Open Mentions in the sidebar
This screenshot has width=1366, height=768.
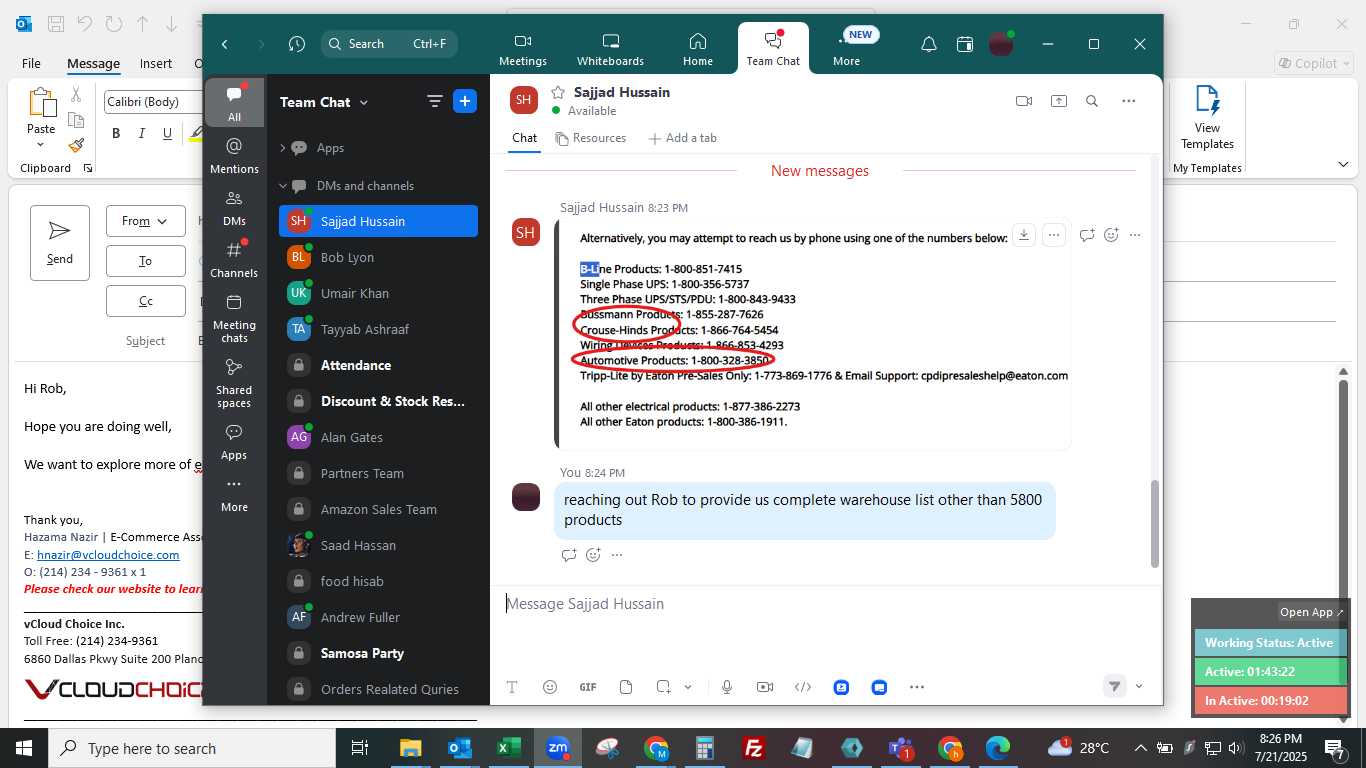tap(234, 156)
